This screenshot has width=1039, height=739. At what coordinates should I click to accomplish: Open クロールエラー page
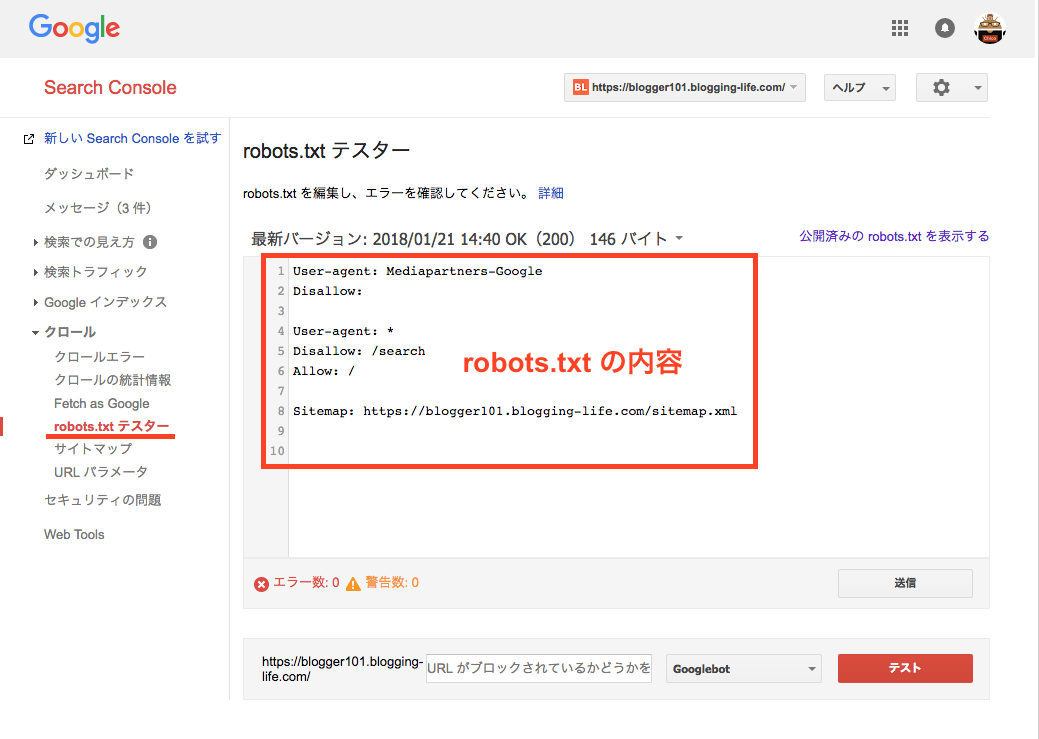(99, 357)
